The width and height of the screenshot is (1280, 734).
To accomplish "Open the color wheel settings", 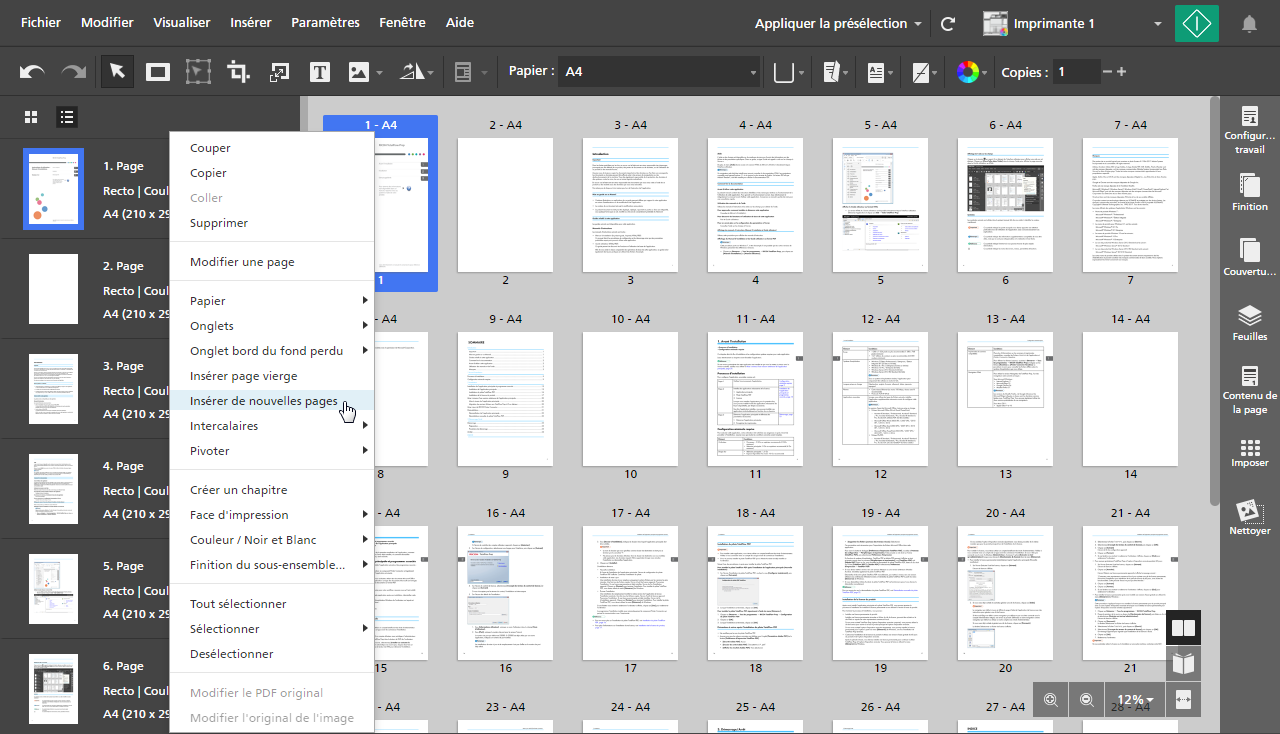I will pos(967,72).
